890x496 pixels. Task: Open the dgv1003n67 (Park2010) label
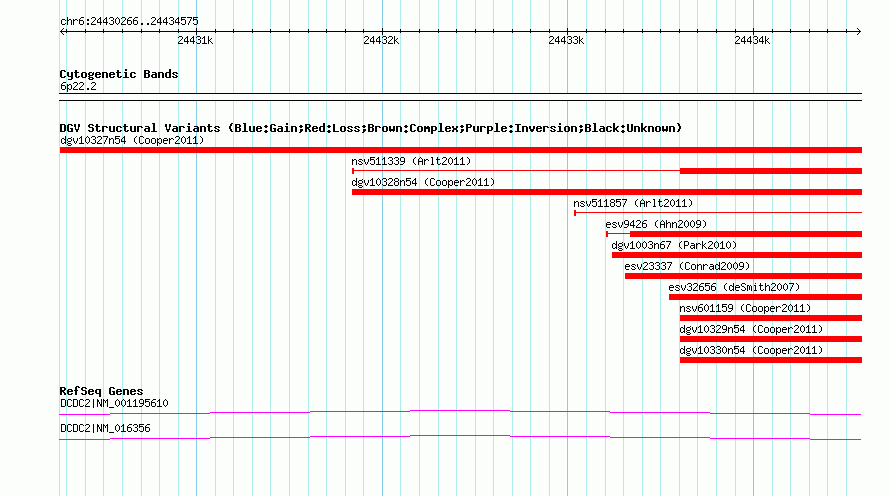coord(674,245)
